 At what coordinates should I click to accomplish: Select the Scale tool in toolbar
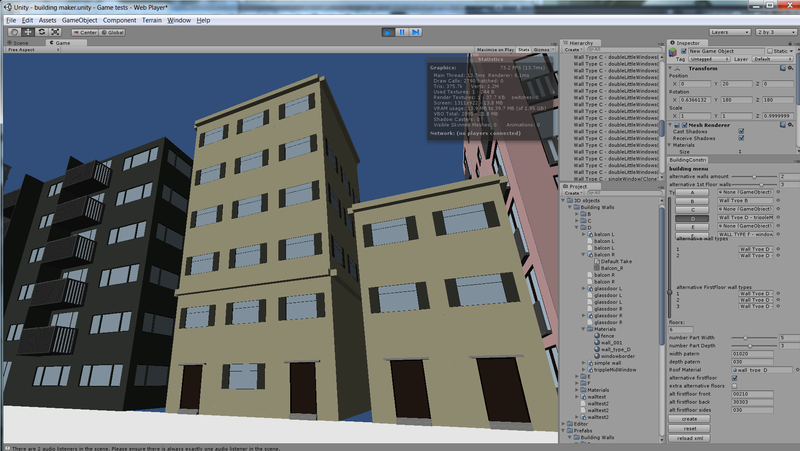point(57,32)
